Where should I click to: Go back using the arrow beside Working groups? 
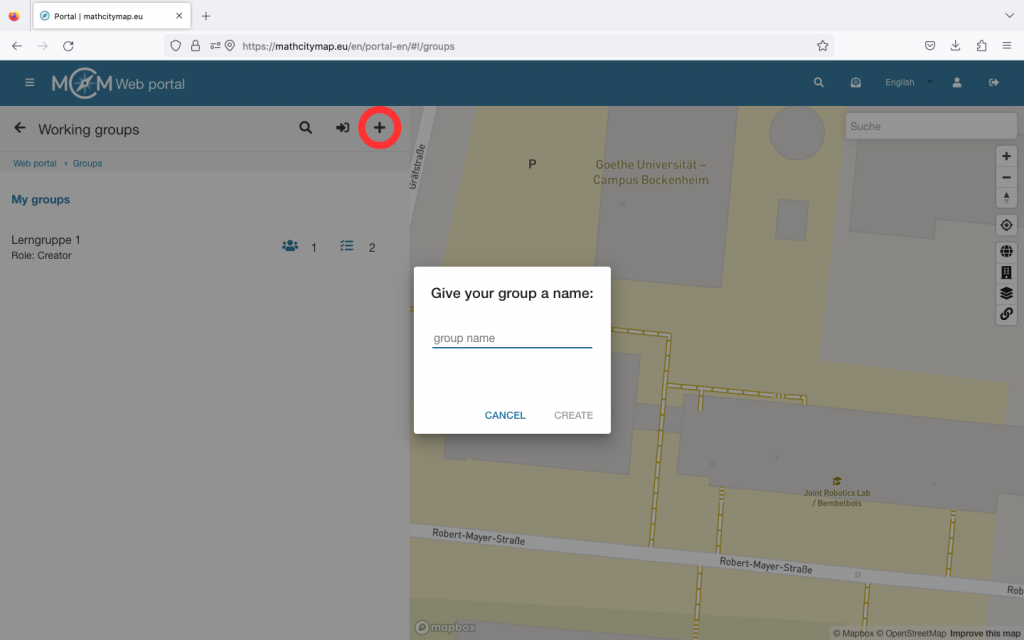pos(19,128)
